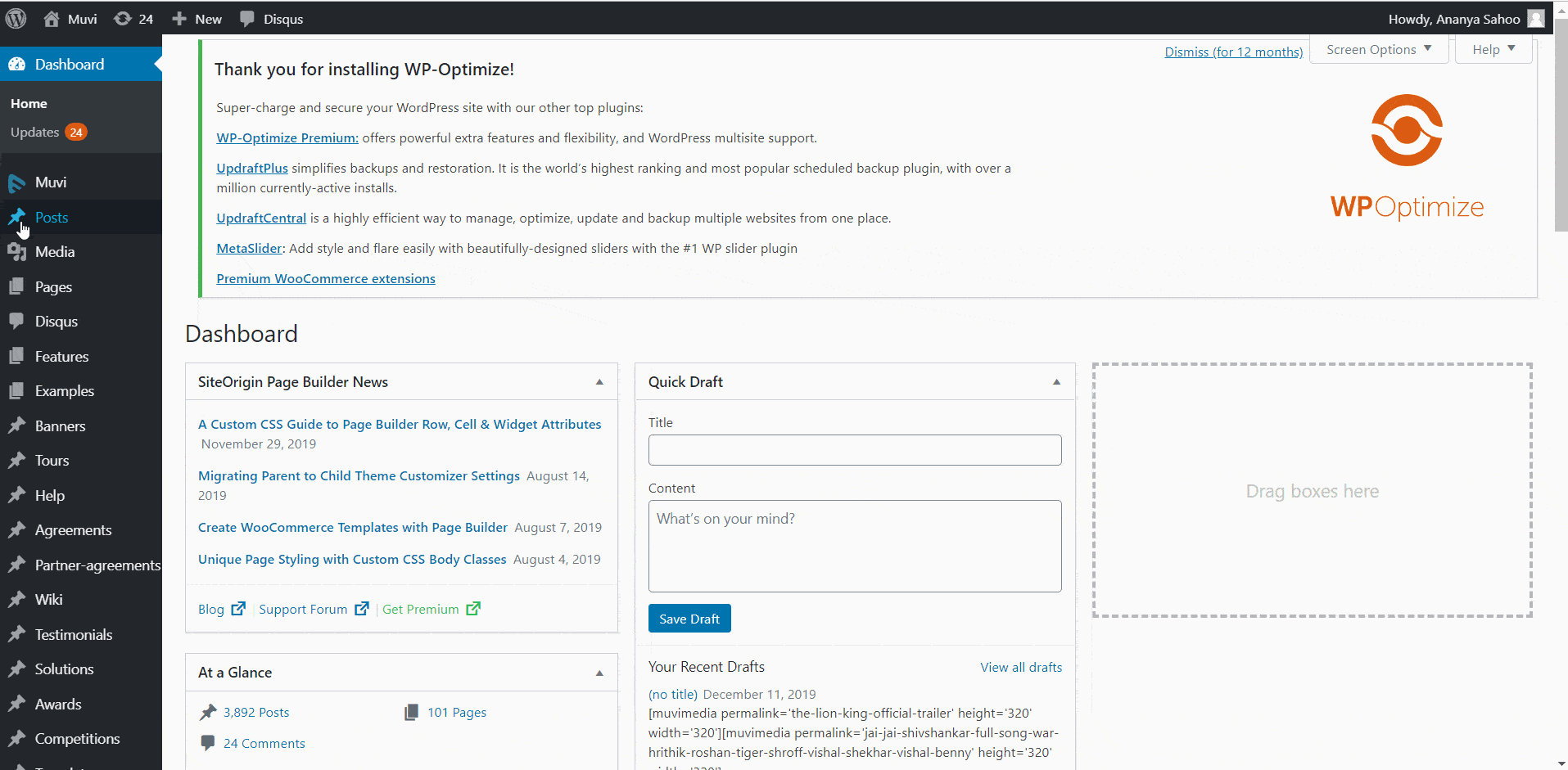1568x770 pixels.
Task: Click the Save Draft button
Action: (x=689, y=619)
